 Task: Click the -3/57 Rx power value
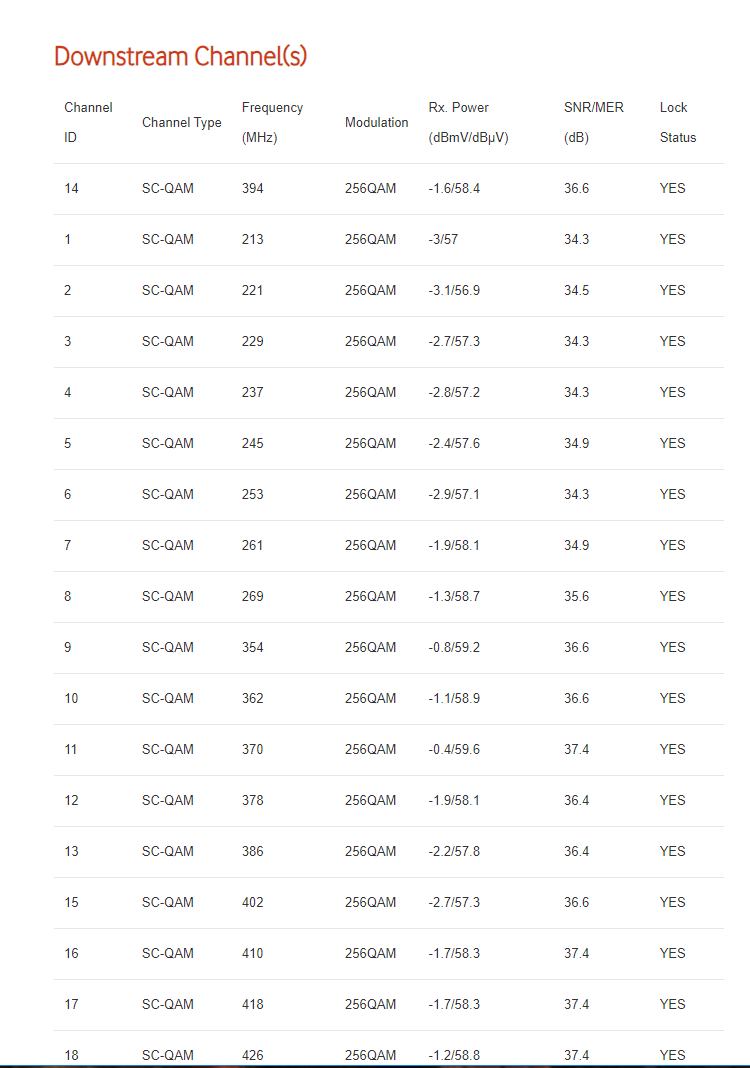point(443,240)
